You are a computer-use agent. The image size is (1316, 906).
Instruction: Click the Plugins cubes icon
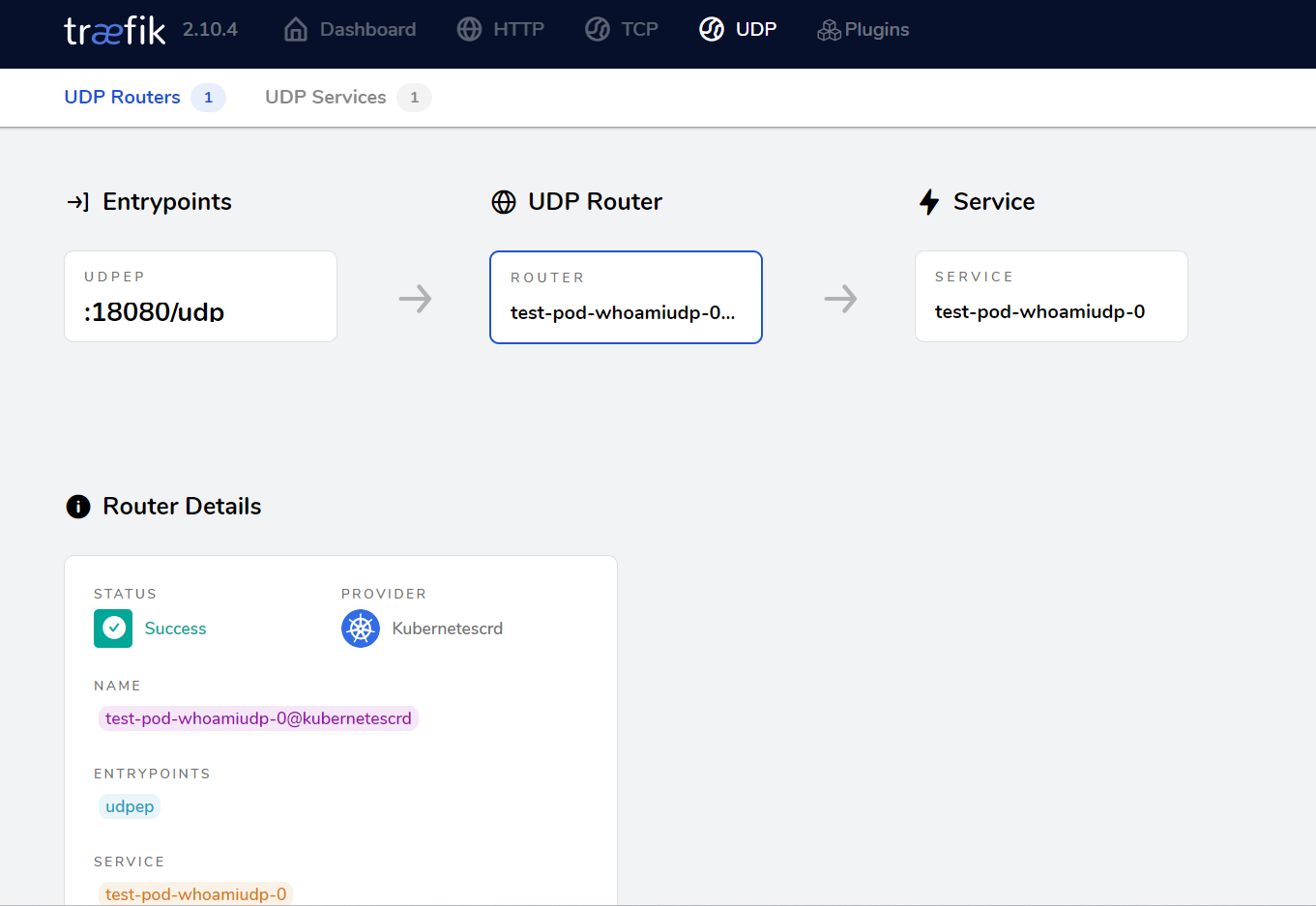829,30
